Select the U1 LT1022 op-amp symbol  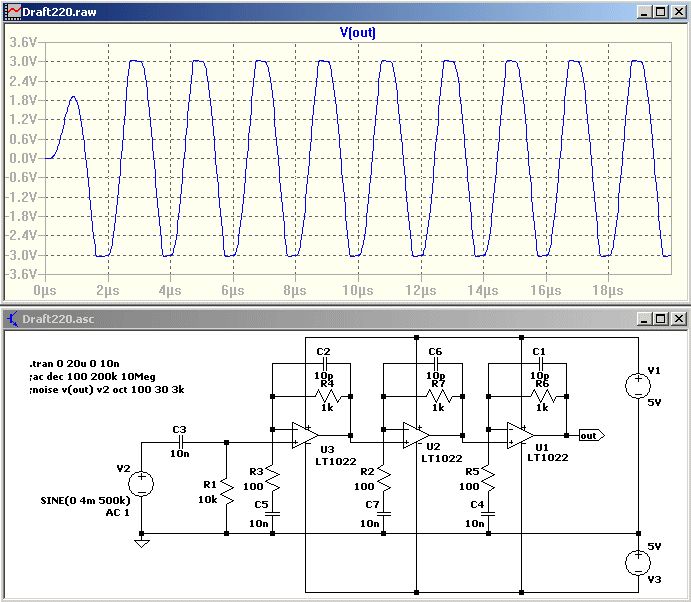coord(520,435)
